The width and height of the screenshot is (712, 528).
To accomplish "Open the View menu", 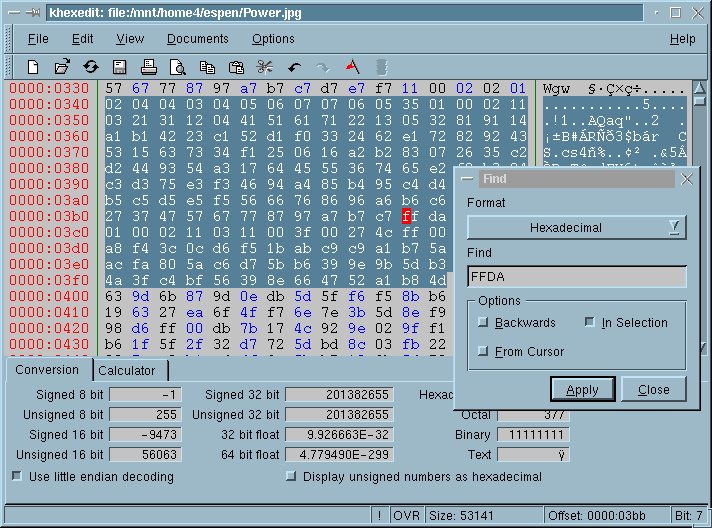I will [130, 39].
